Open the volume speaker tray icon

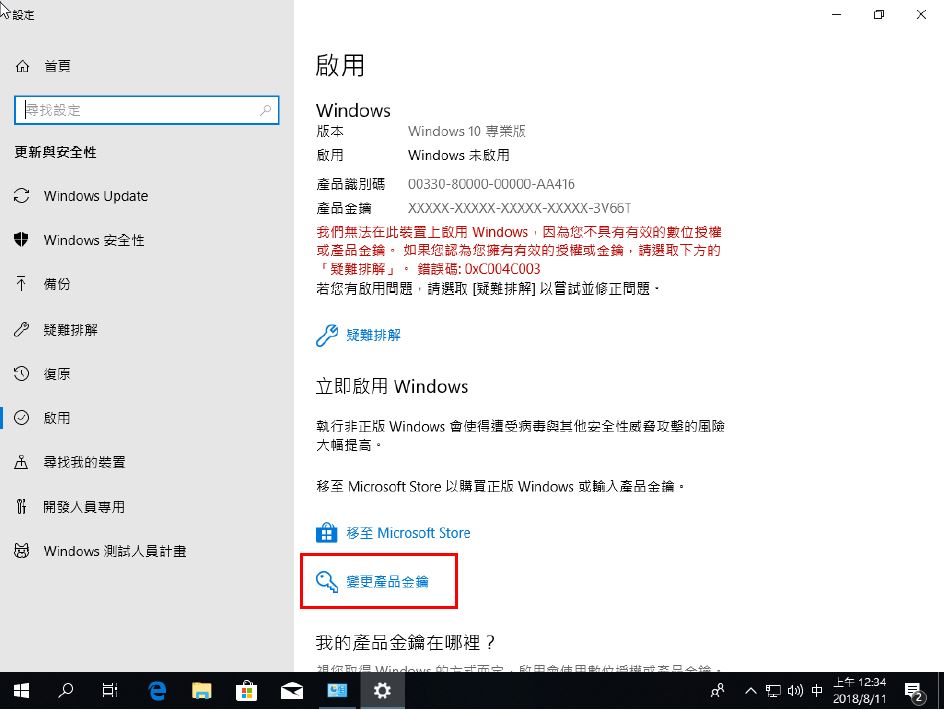[795, 691]
